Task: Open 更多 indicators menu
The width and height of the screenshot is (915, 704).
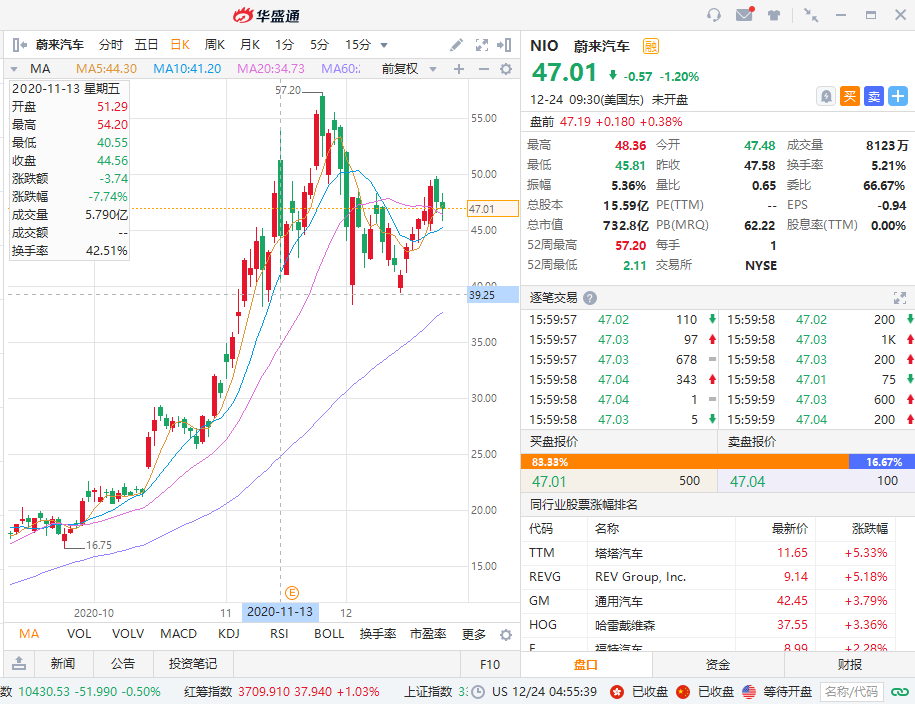Action: [473, 635]
